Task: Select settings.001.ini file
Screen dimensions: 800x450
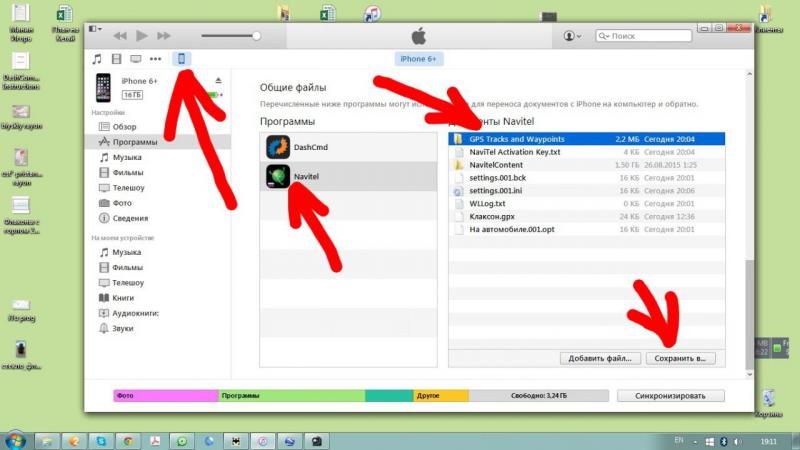Action: (x=587, y=191)
